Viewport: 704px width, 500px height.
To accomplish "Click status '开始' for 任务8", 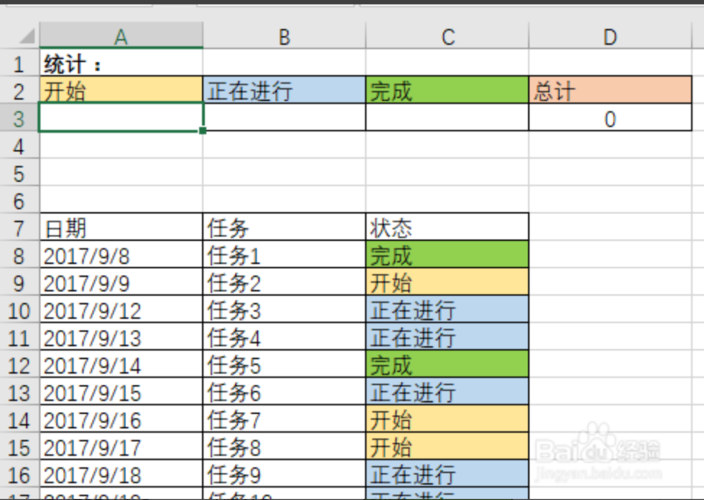I will (x=448, y=447).
